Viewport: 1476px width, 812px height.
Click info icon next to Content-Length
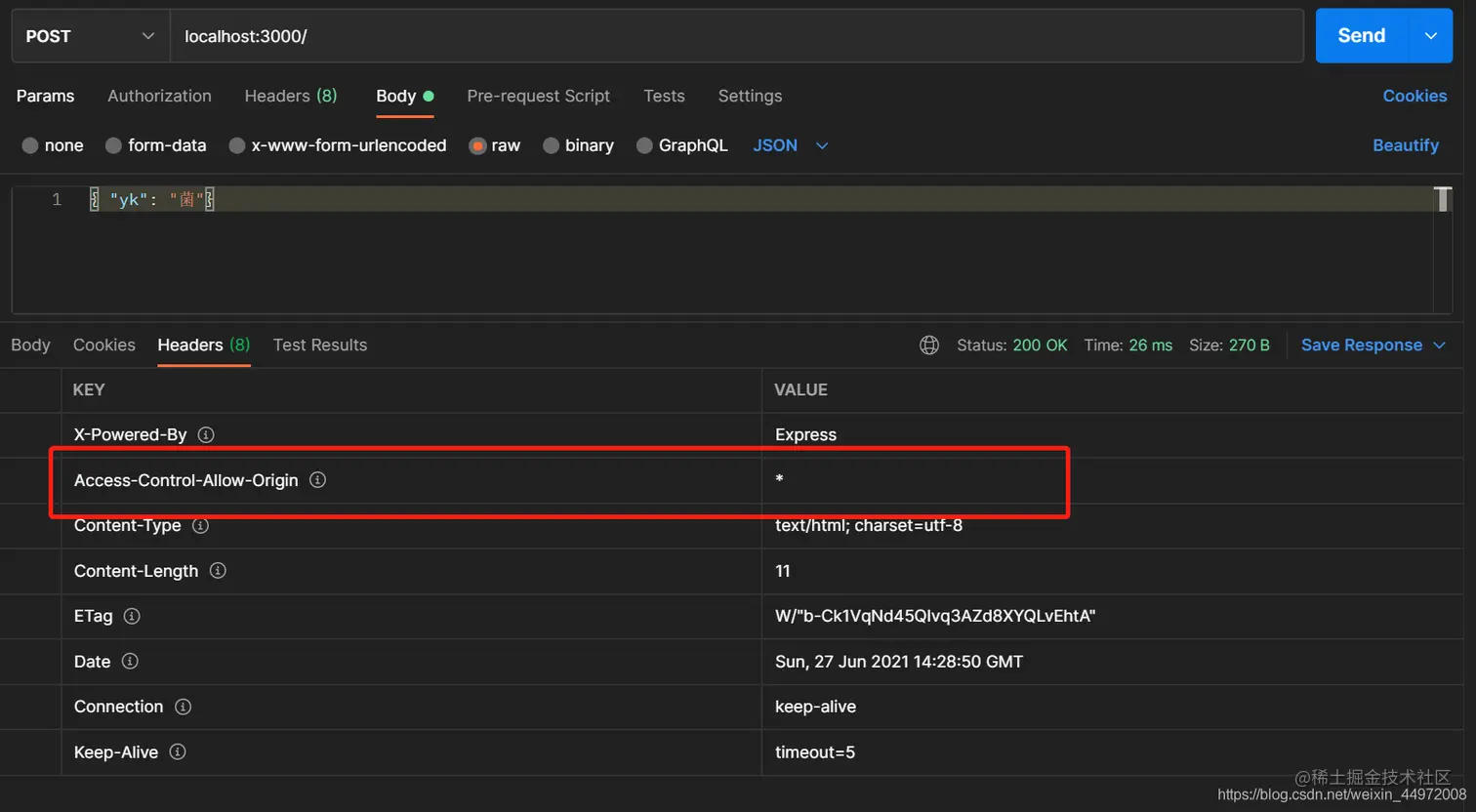(x=218, y=570)
